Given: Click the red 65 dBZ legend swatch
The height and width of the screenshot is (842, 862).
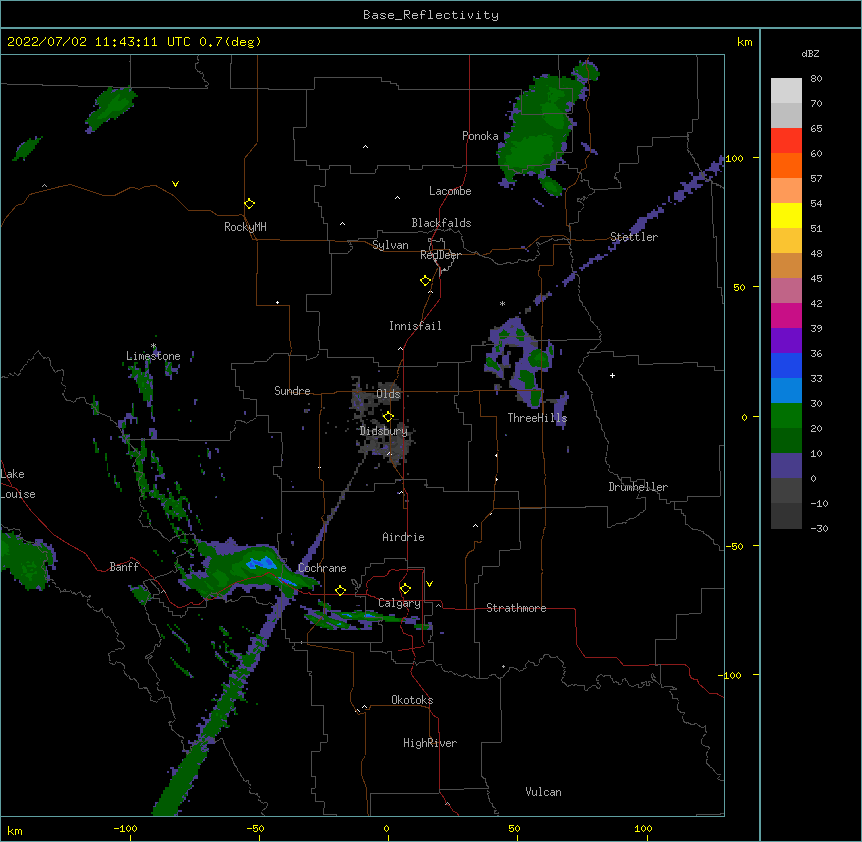Looking at the screenshot, I should pyautogui.click(x=786, y=141).
